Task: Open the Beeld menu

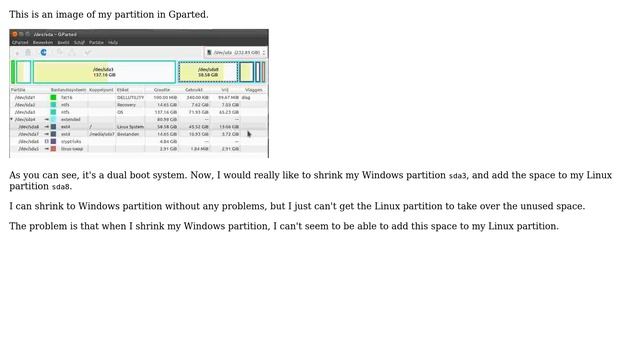Action: (63, 42)
